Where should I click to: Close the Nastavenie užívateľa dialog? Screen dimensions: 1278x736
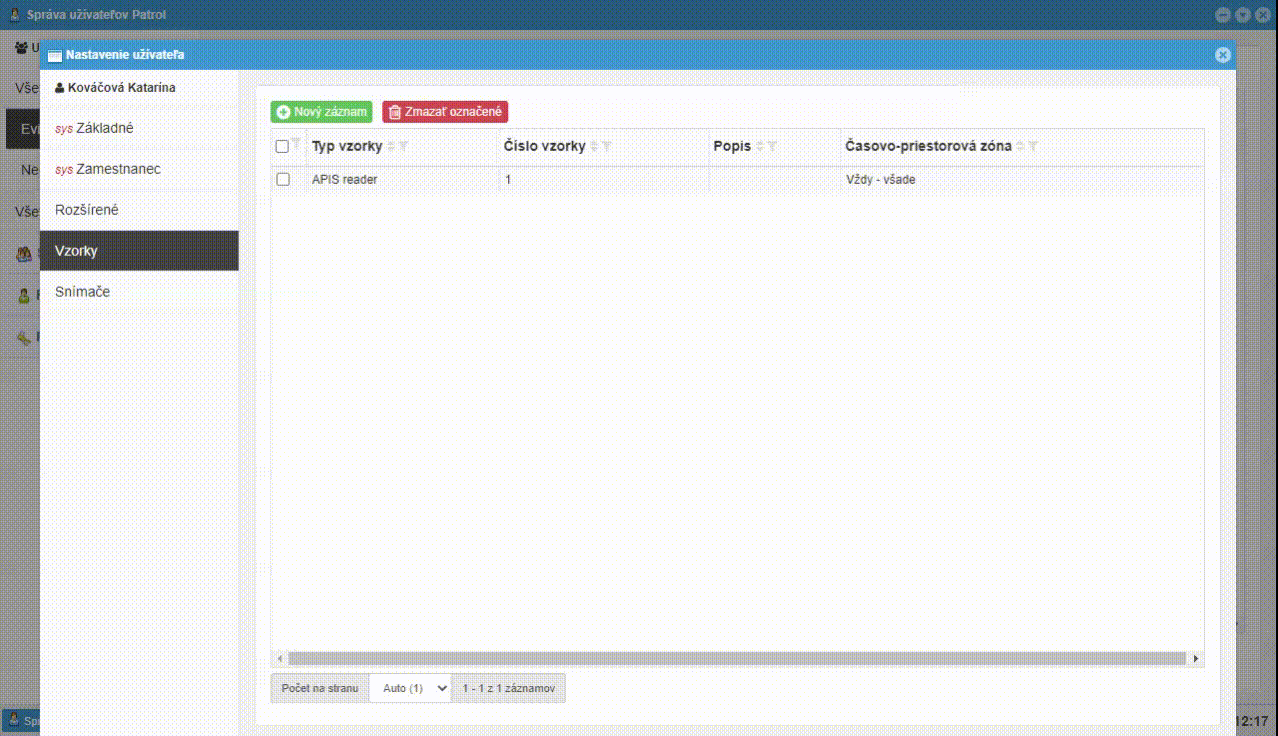[x=1222, y=55]
